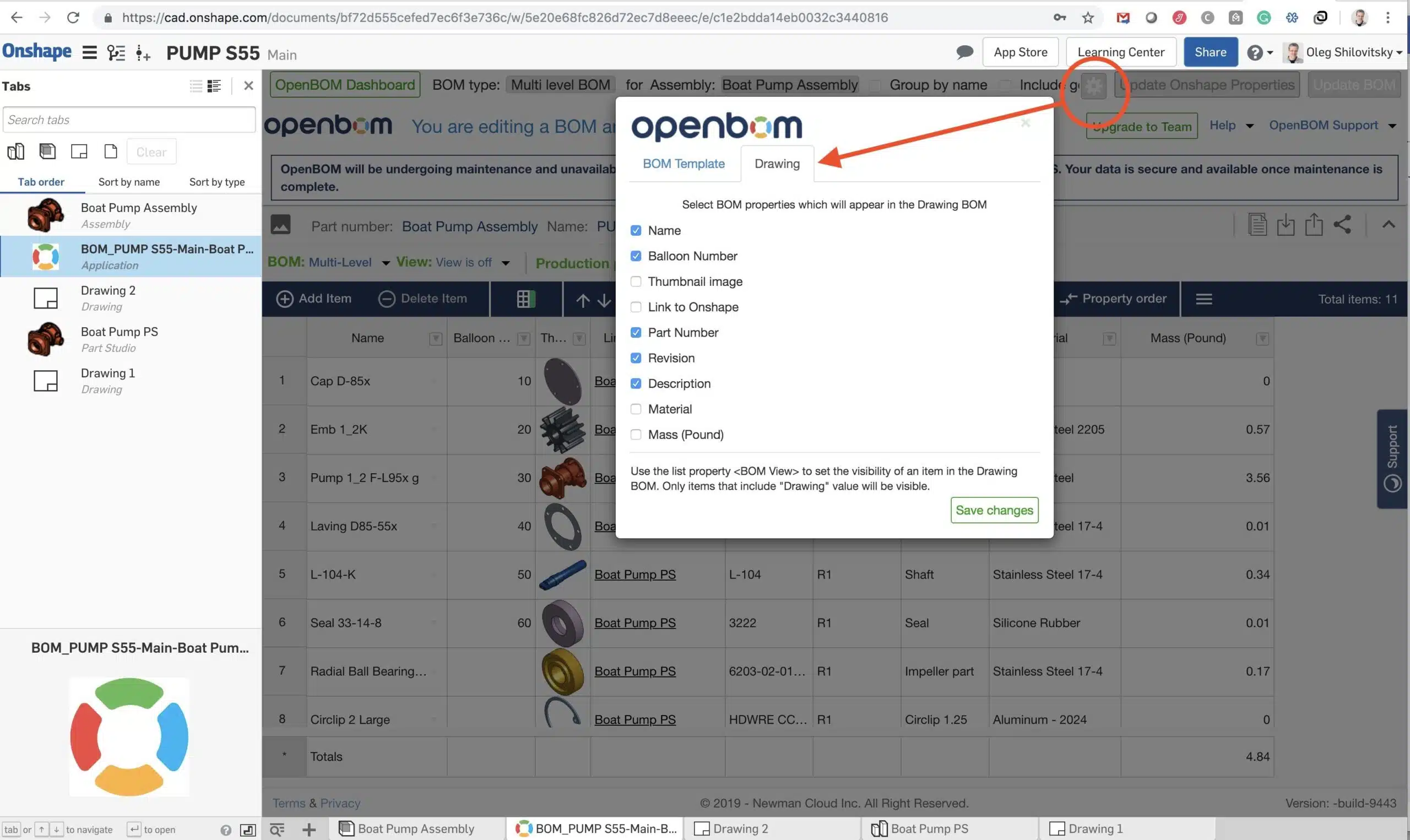Open the hamburger menu next to Property order
1410x840 pixels.
coord(1204,299)
